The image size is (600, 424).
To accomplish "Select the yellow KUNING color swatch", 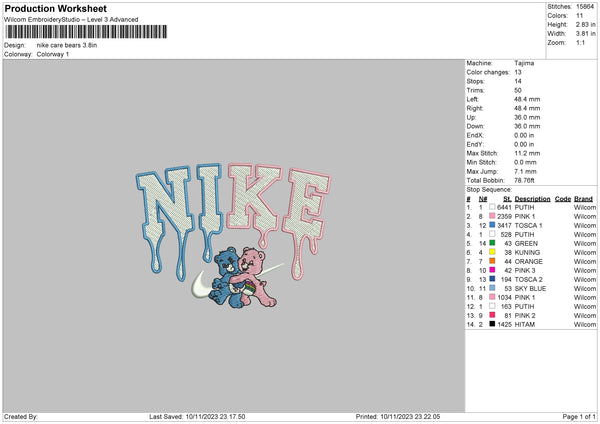I will tap(492, 252).
